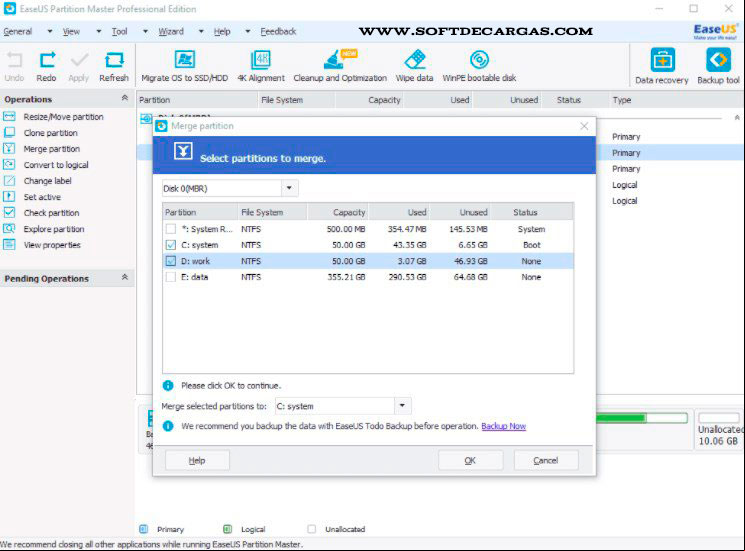745x551 pixels.
Task: Click the green disk usage bar
Action: coord(641,418)
